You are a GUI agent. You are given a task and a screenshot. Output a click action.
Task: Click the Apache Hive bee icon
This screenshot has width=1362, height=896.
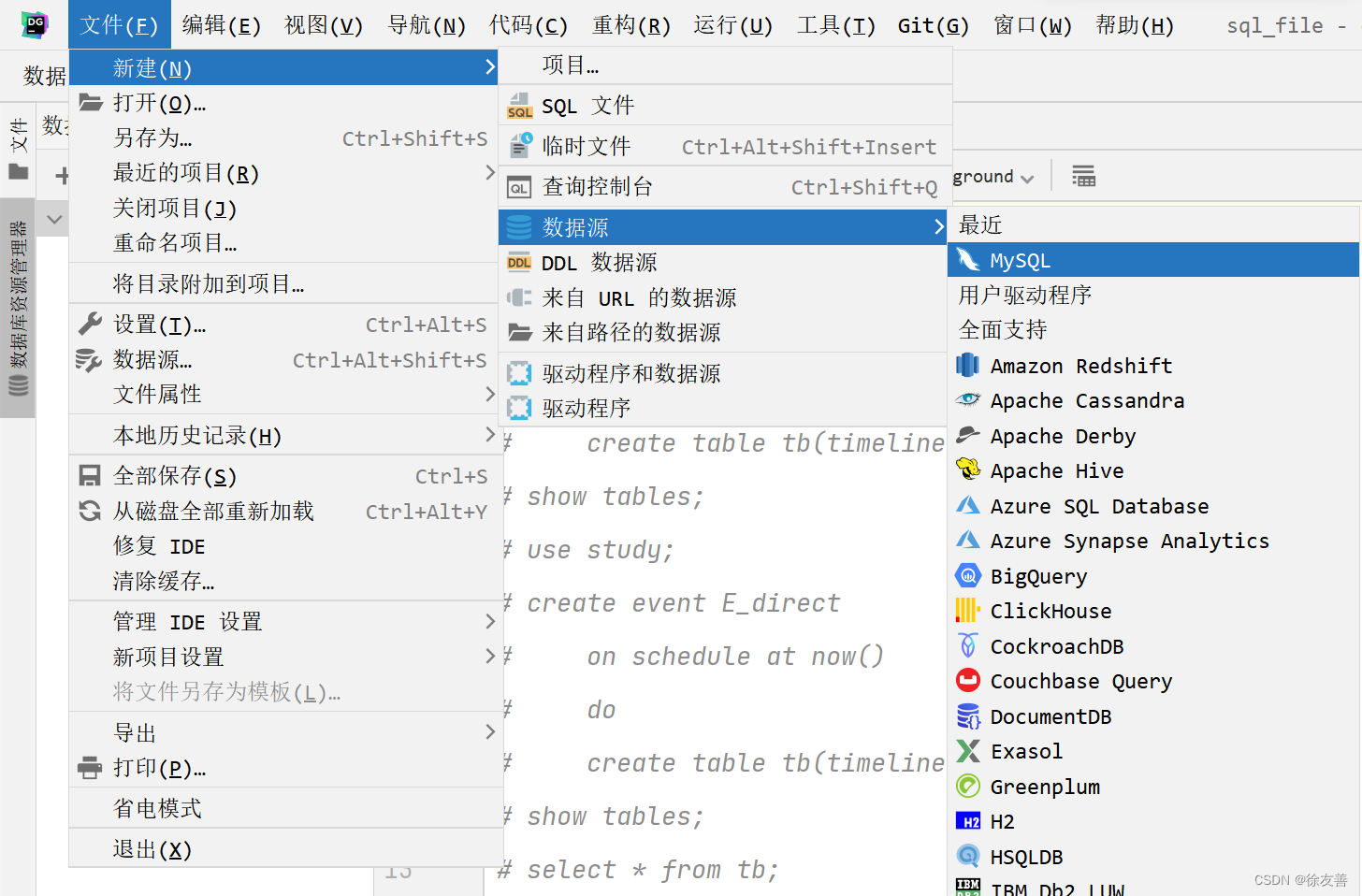[968, 470]
